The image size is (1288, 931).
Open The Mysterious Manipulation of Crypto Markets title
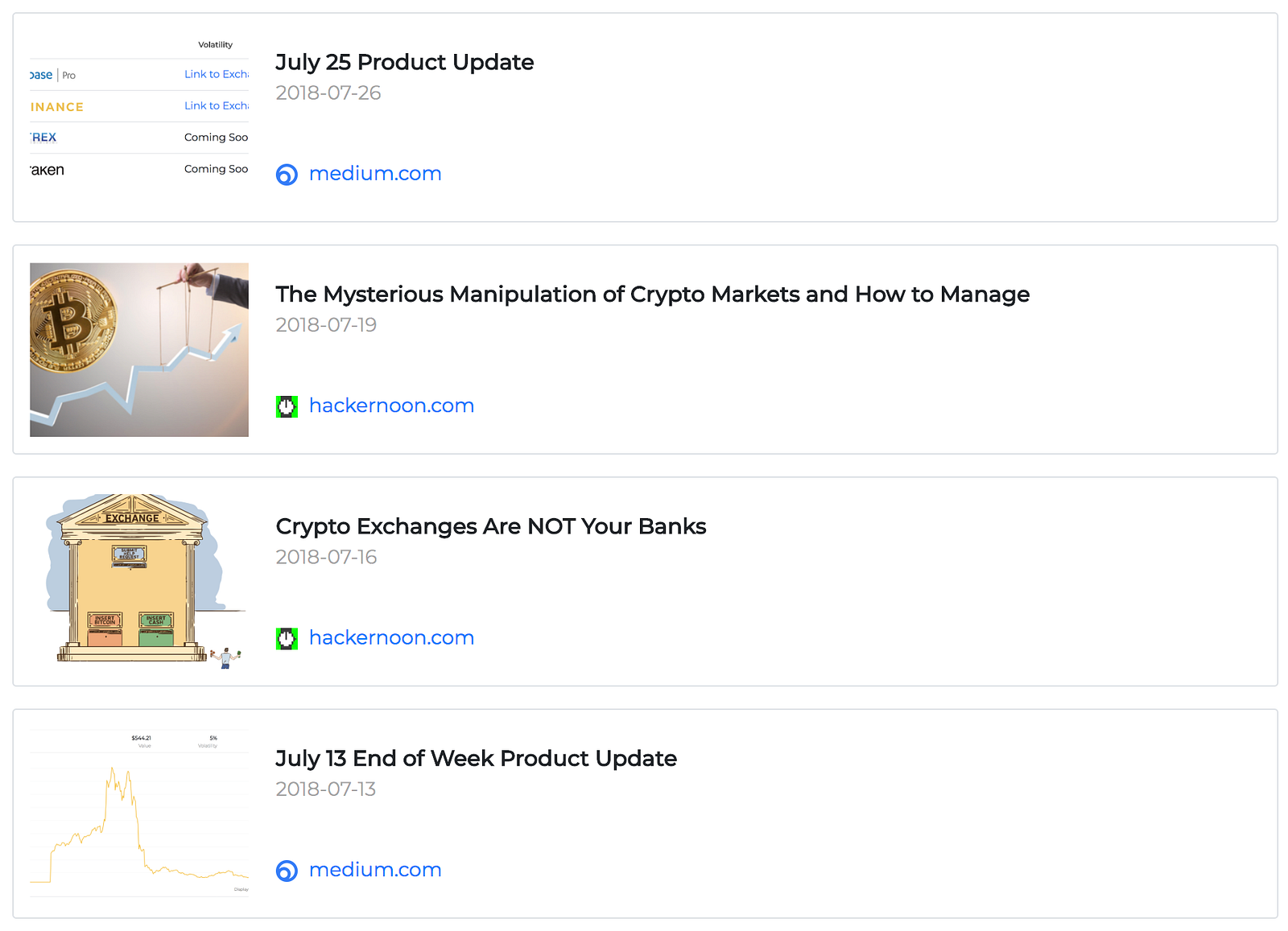point(653,295)
